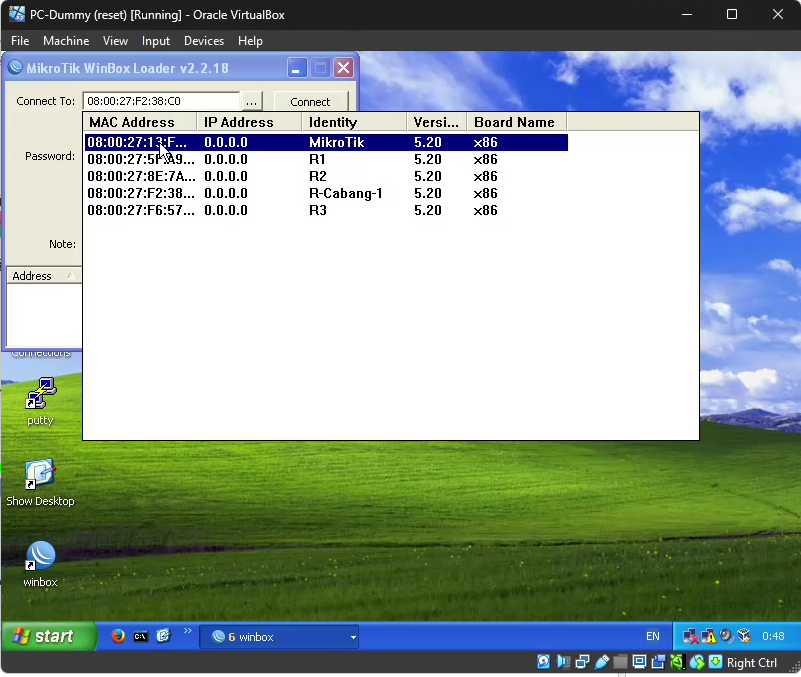The width and height of the screenshot is (801, 677).
Task: Click the WinBox Loader title bar icon
Action: click(15, 67)
